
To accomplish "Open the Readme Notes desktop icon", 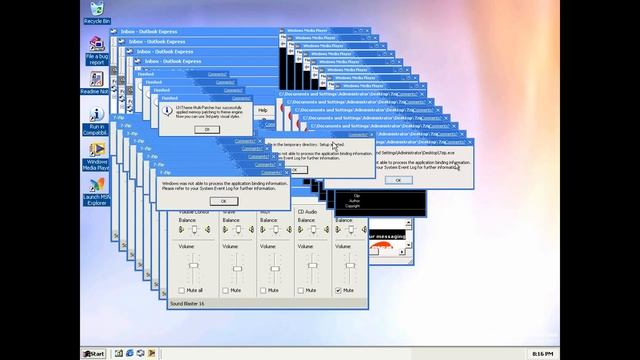I will pyautogui.click(x=96, y=83).
